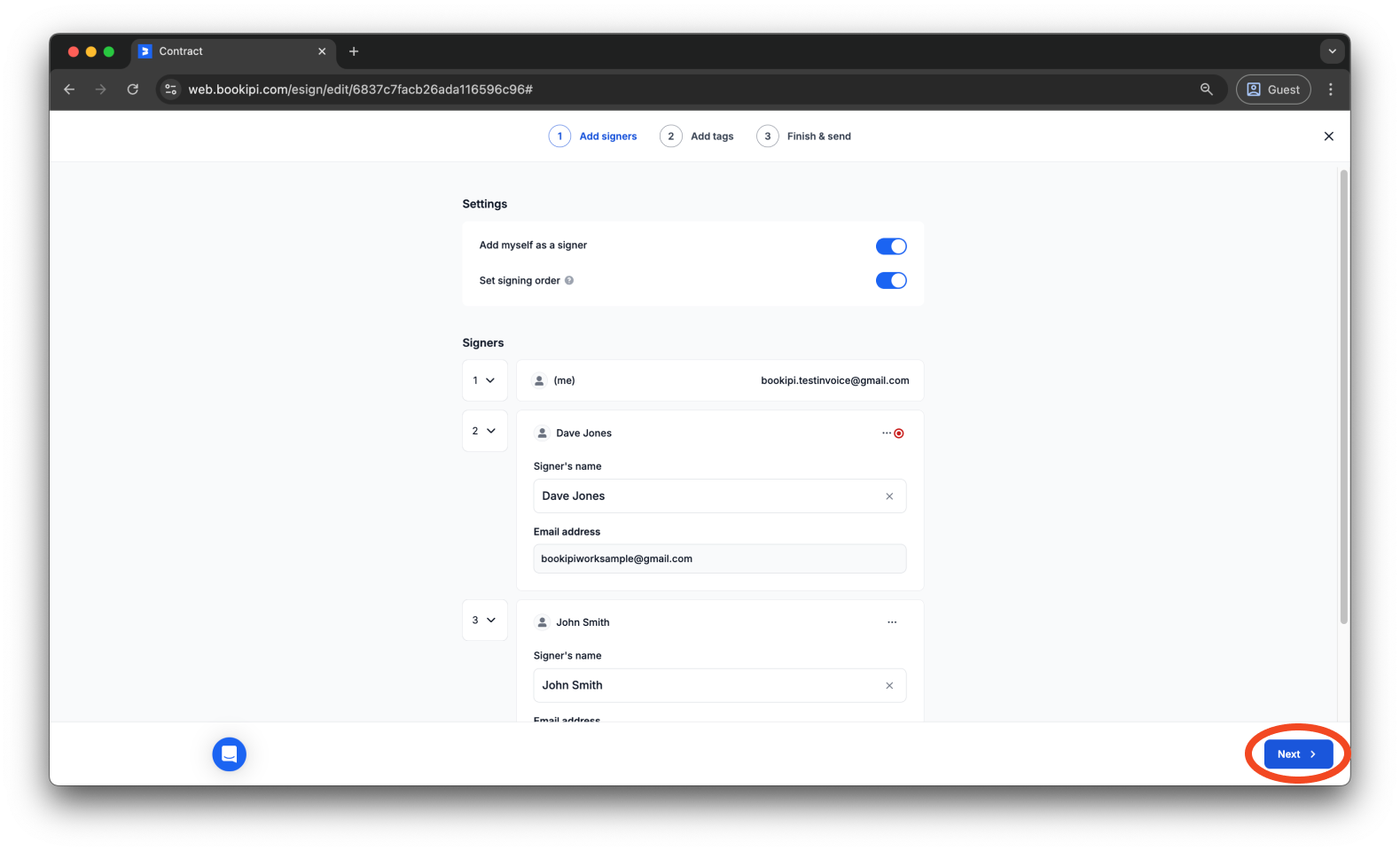This screenshot has height=851, width=1400.
Task: Select the Contract tab
Action: pyautogui.click(x=233, y=51)
